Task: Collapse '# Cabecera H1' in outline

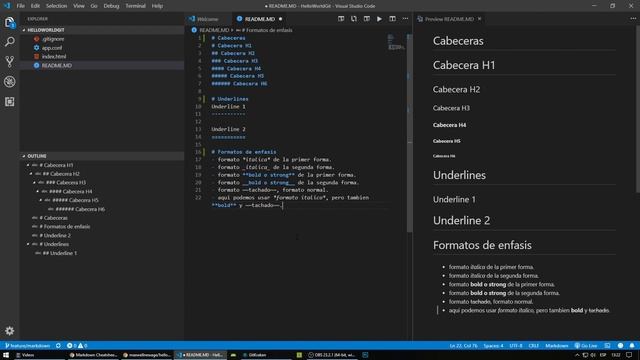Action: click(x=28, y=165)
